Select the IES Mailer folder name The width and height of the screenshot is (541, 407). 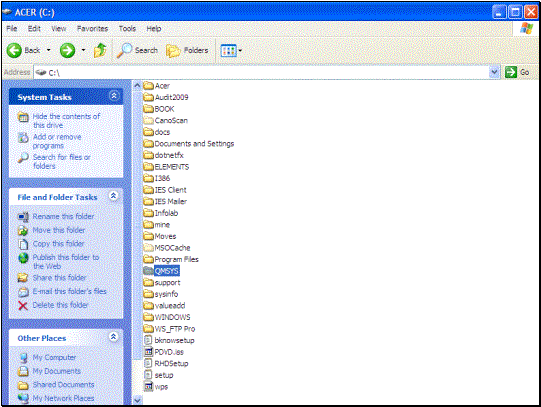click(171, 201)
